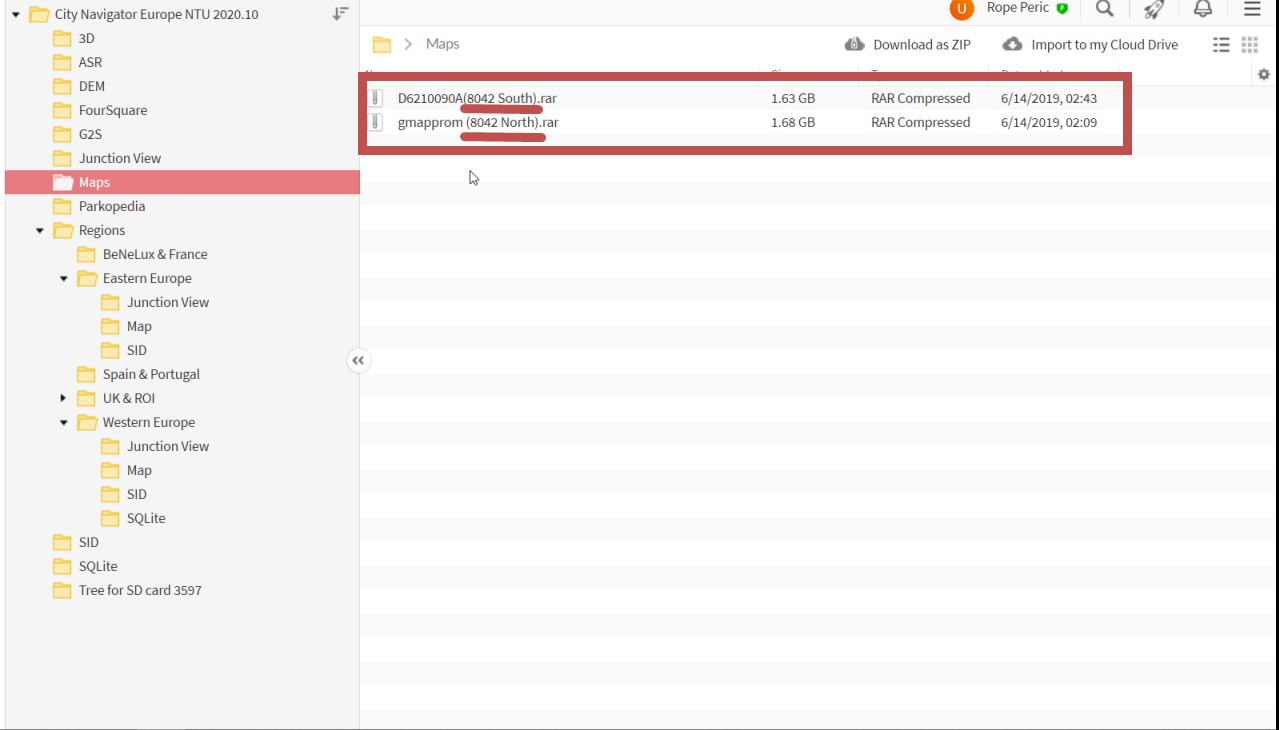Collapse the left folder panel
1279x730 pixels.
(x=358, y=360)
